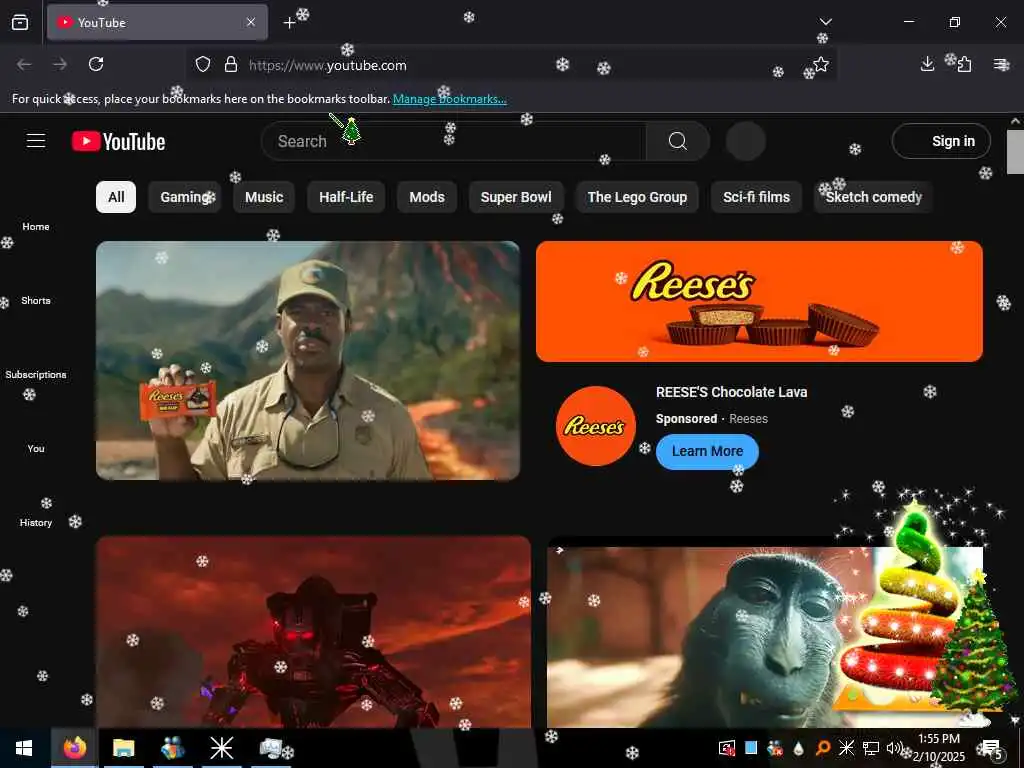Reload the page with the refresh icon
Image resolution: width=1024 pixels, height=768 pixels.
(x=96, y=64)
